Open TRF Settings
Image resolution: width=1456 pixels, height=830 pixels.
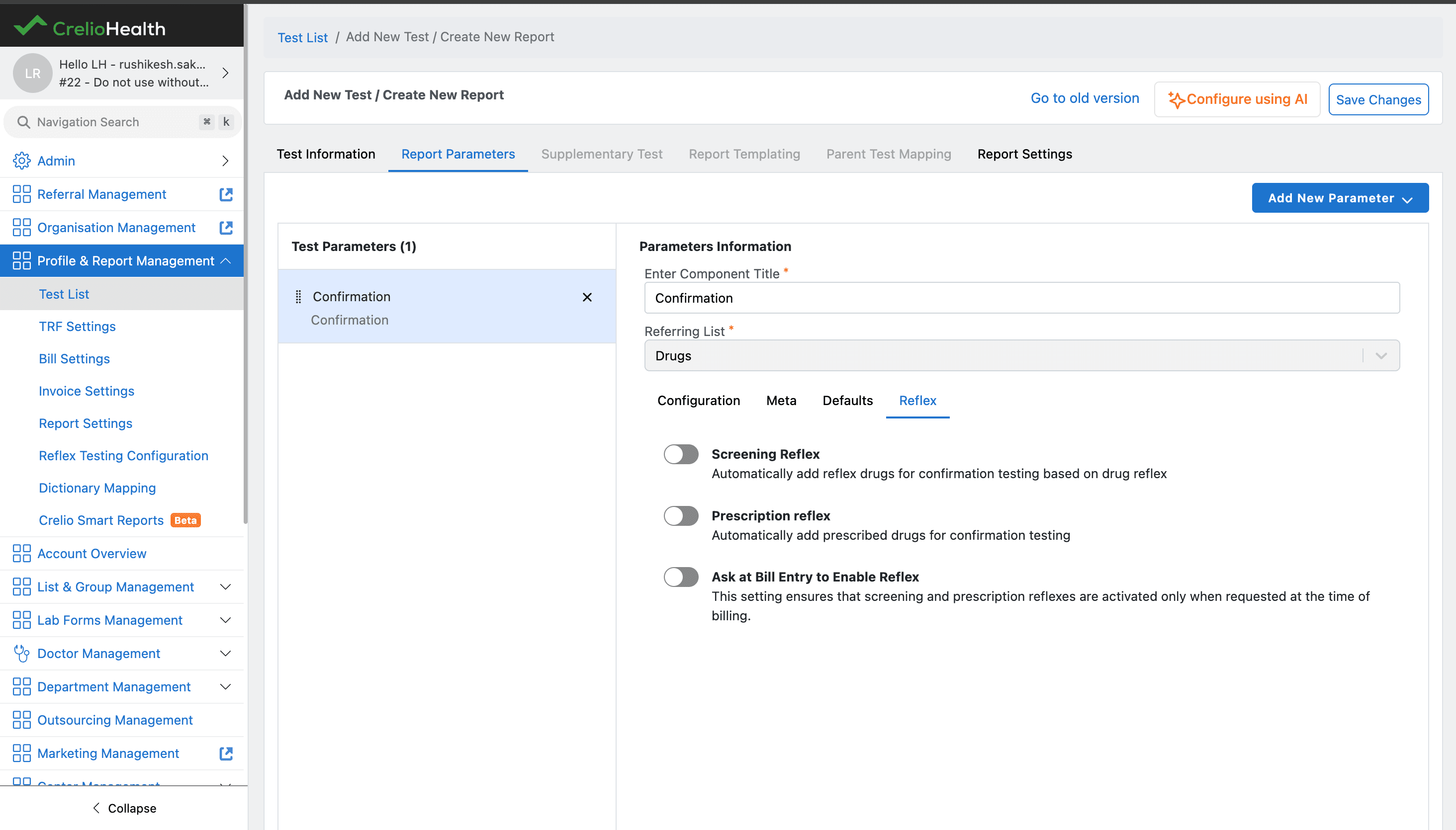pyautogui.click(x=77, y=326)
